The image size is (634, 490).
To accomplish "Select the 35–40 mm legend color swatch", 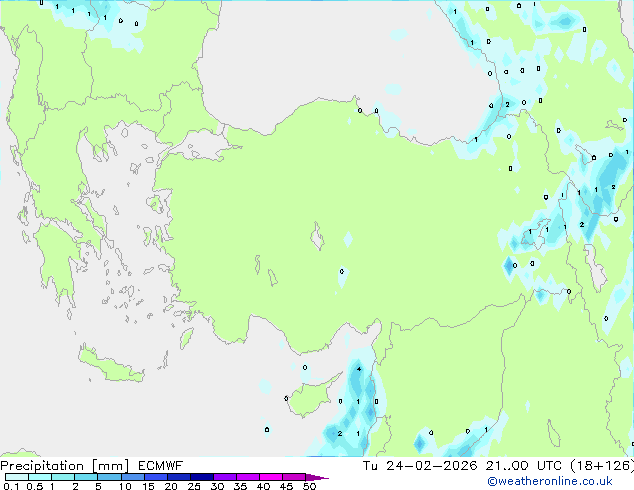I will click(x=248, y=477).
